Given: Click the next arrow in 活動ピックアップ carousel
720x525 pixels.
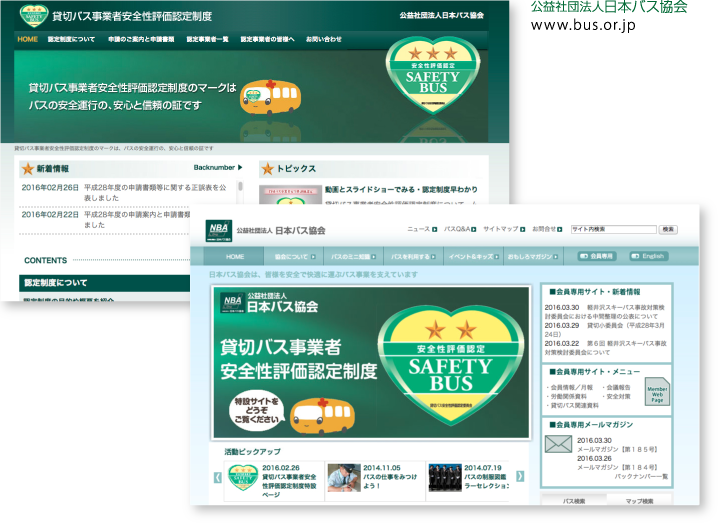Looking at the screenshot, I should pyautogui.click(x=519, y=476).
